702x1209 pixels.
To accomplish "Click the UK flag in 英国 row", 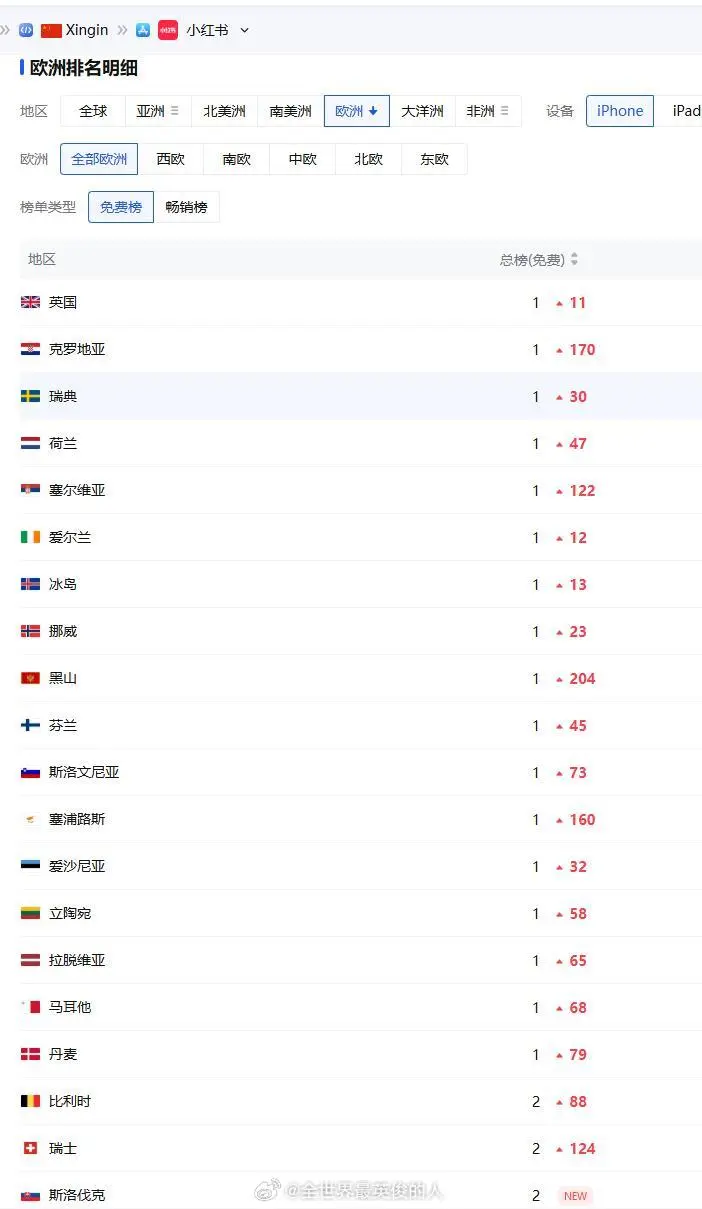I will 31,302.
